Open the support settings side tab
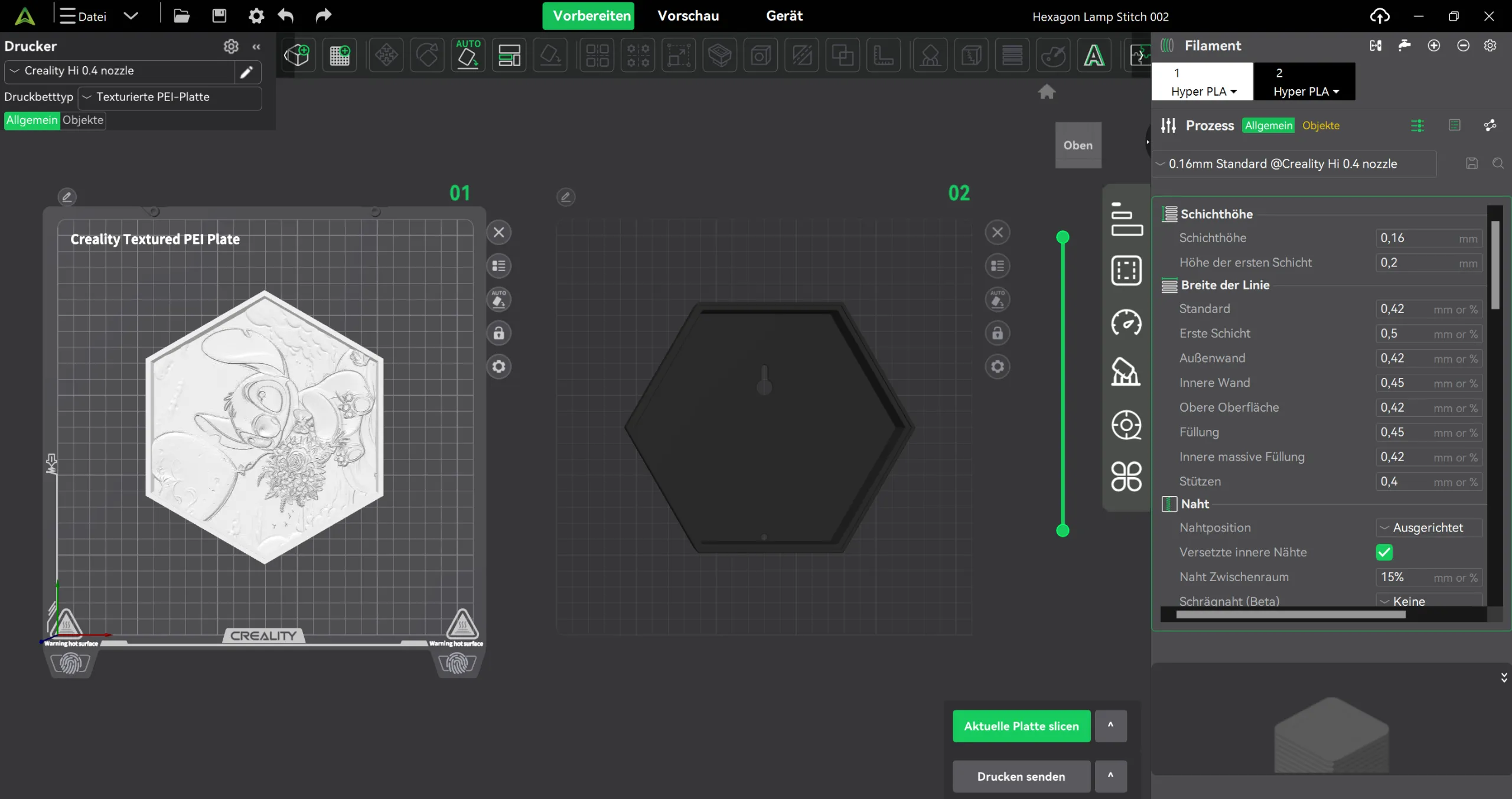 pos(1126,373)
